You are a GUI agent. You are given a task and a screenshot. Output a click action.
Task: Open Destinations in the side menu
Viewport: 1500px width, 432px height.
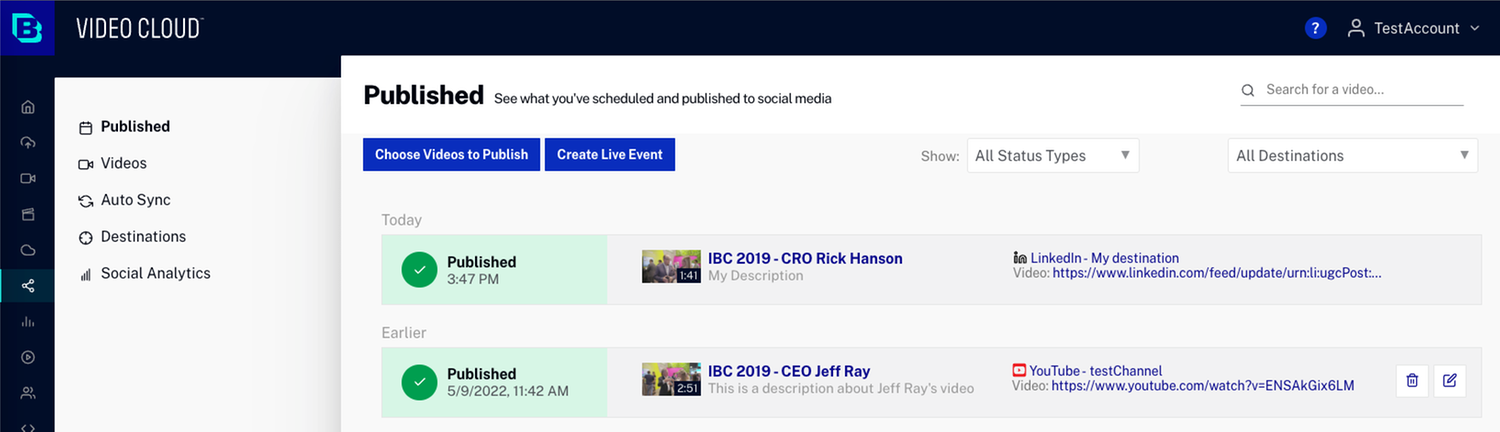point(143,237)
